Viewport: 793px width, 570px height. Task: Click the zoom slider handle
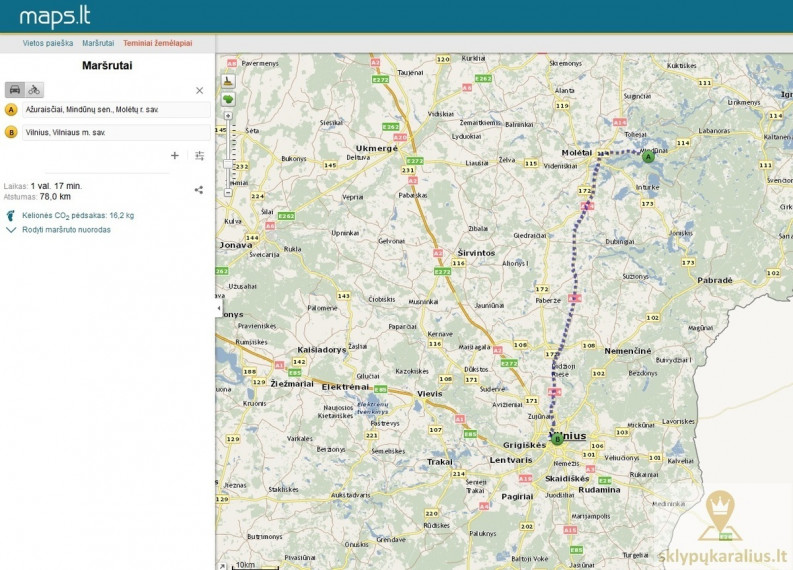pyautogui.click(x=228, y=164)
